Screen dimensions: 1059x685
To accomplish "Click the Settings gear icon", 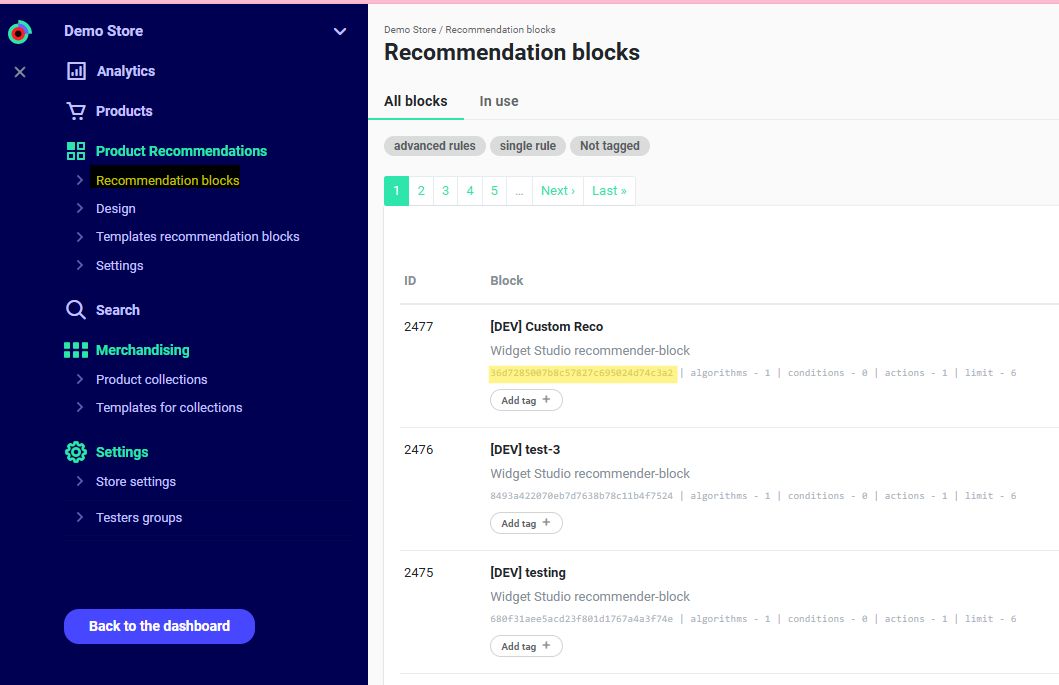I will (x=76, y=452).
